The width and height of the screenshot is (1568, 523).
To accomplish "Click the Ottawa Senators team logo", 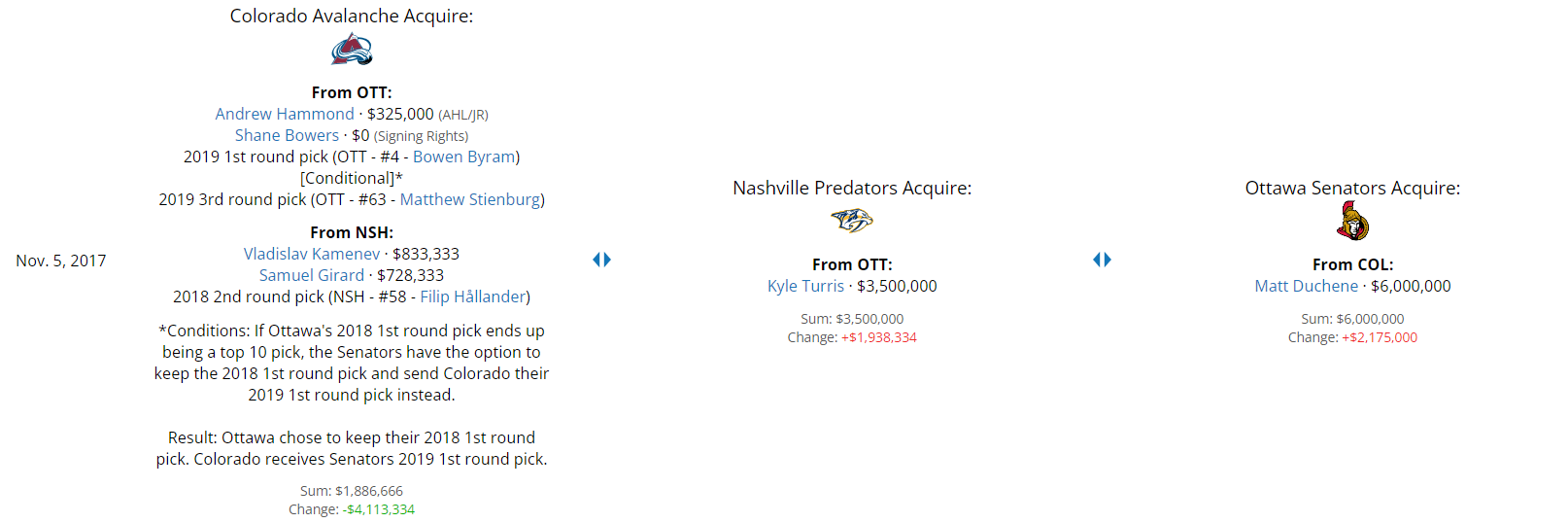I will click(1352, 222).
